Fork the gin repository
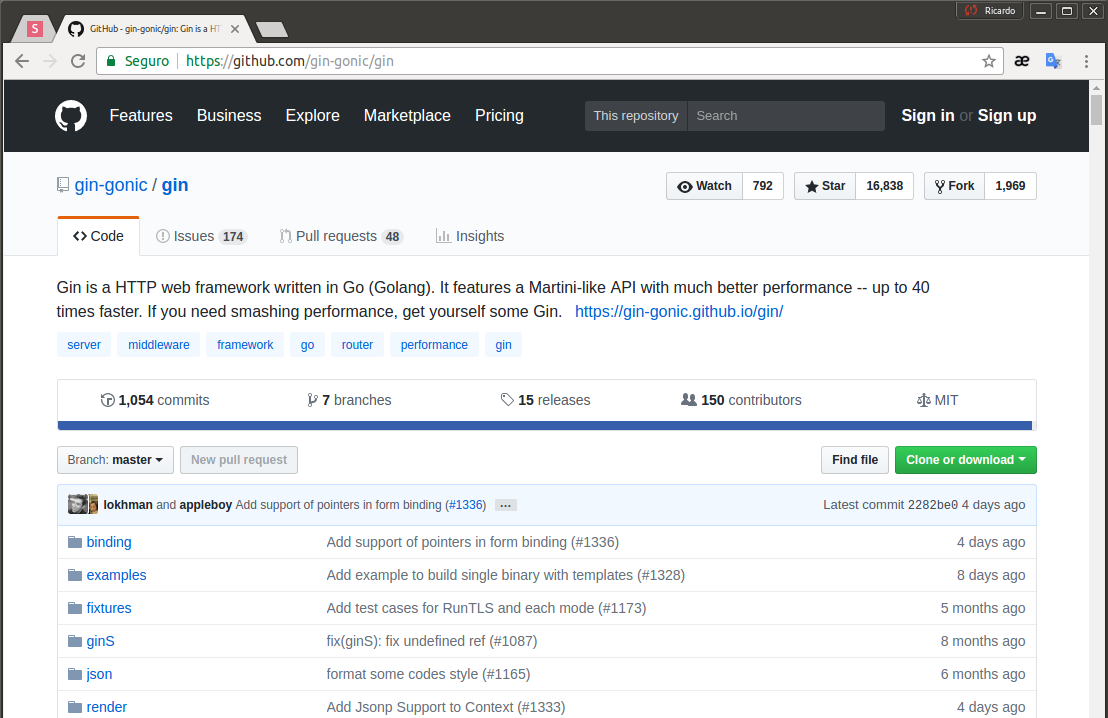The width and height of the screenshot is (1108, 718). (954, 186)
